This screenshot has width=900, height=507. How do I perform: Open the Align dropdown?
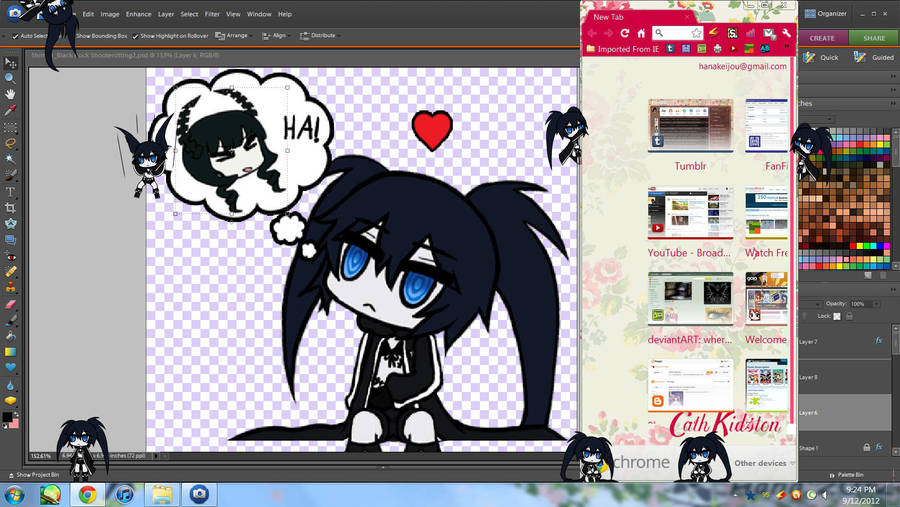click(x=276, y=36)
